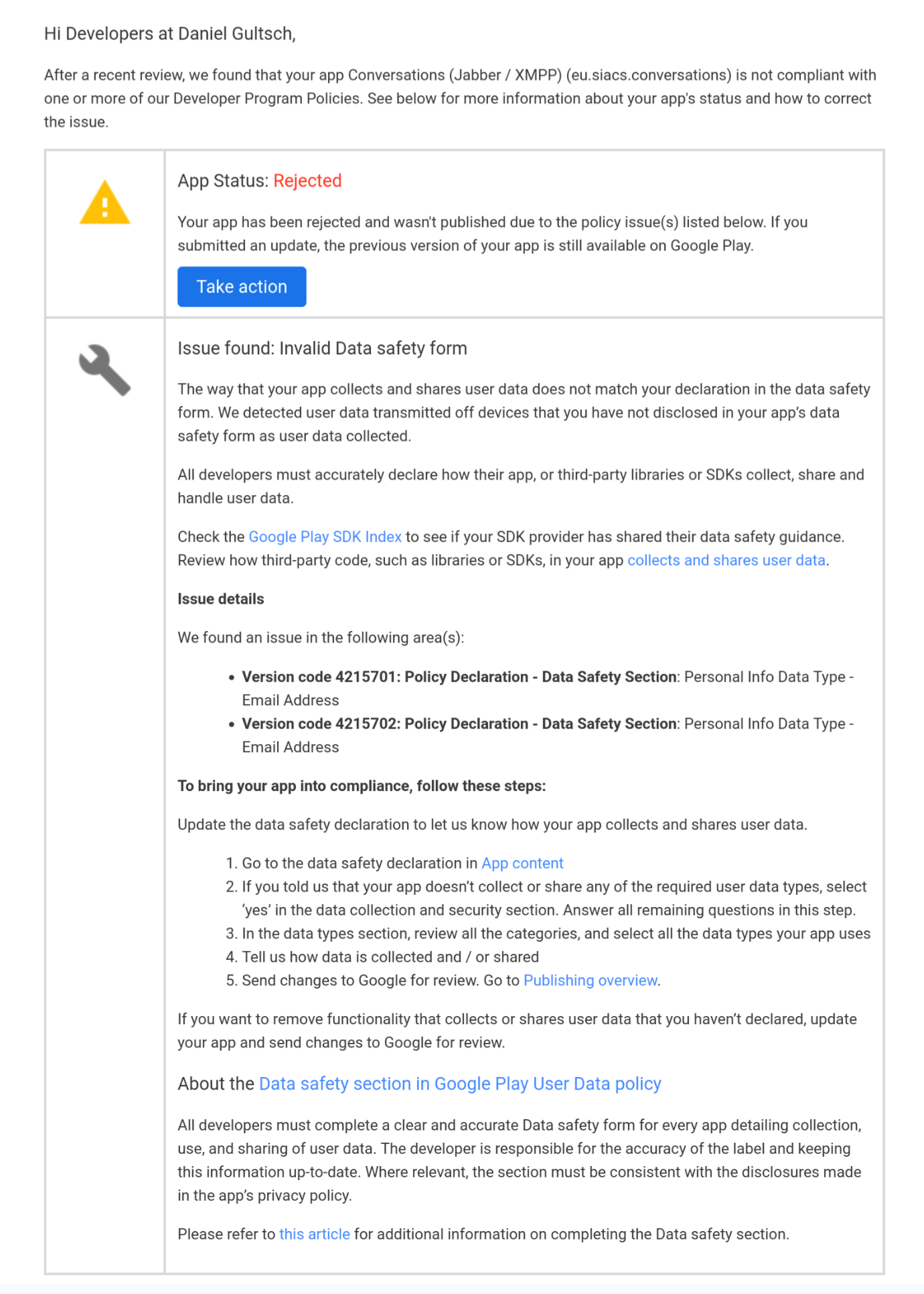924x1294 pixels.
Task: Go to the Publishing overview link
Action: (590, 981)
